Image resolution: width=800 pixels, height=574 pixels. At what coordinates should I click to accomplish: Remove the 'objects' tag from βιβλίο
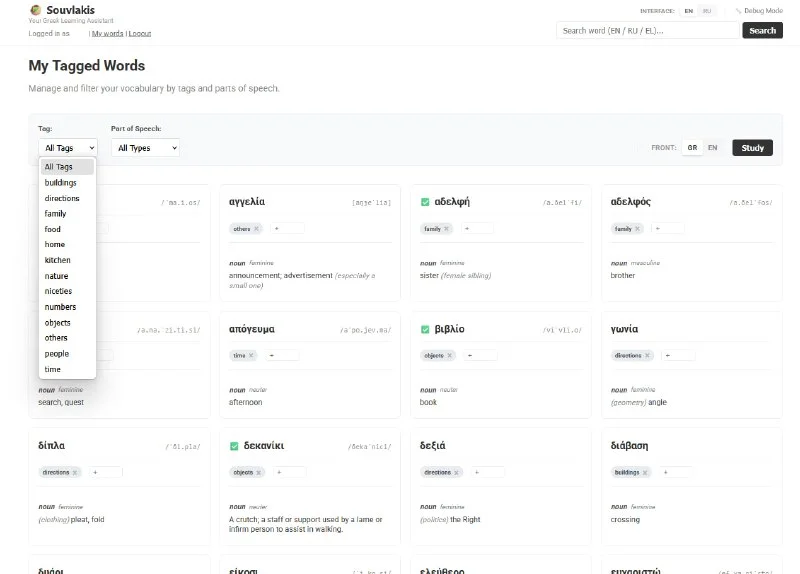[x=451, y=356]
